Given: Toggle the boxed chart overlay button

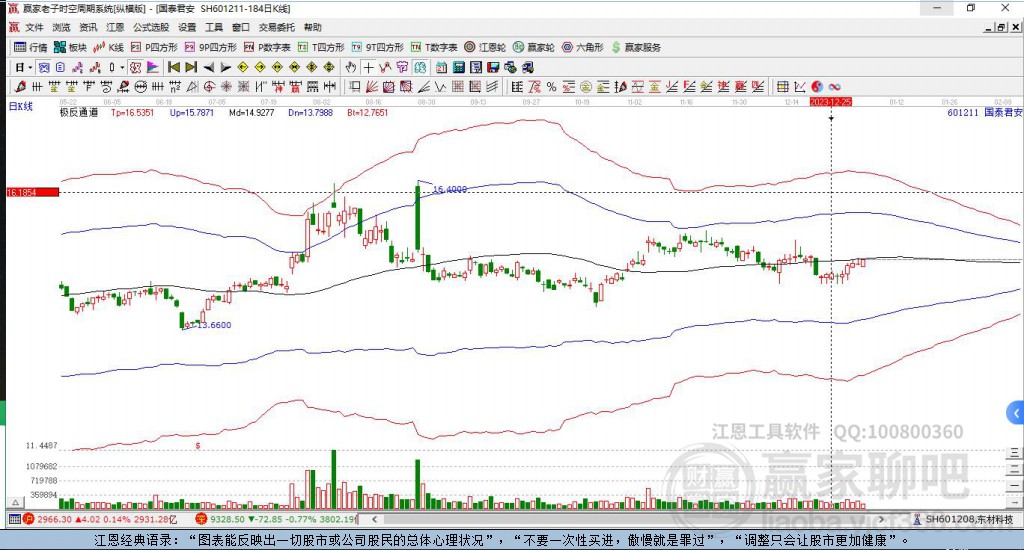Looking at the screenshot, I should [43, 67].
